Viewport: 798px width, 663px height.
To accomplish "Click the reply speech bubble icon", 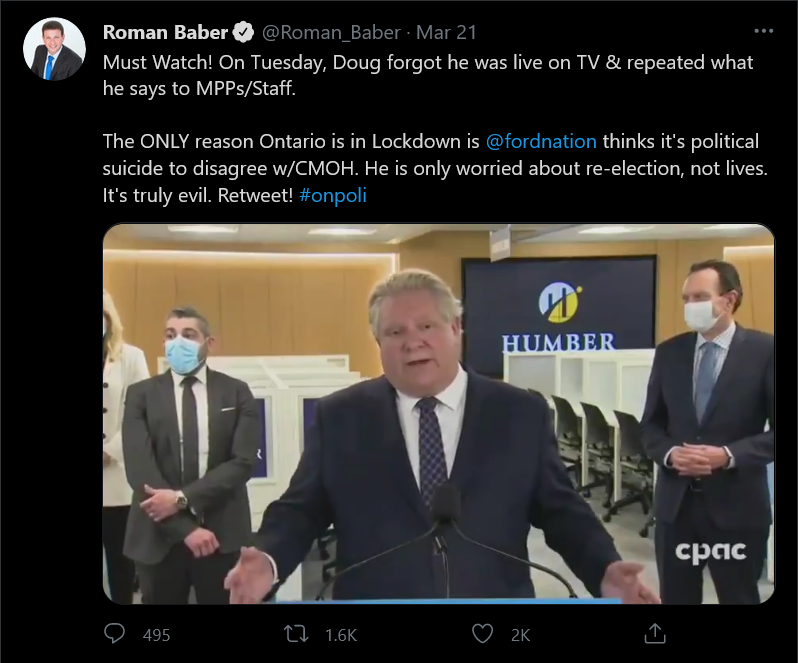I will pos(115,633).
